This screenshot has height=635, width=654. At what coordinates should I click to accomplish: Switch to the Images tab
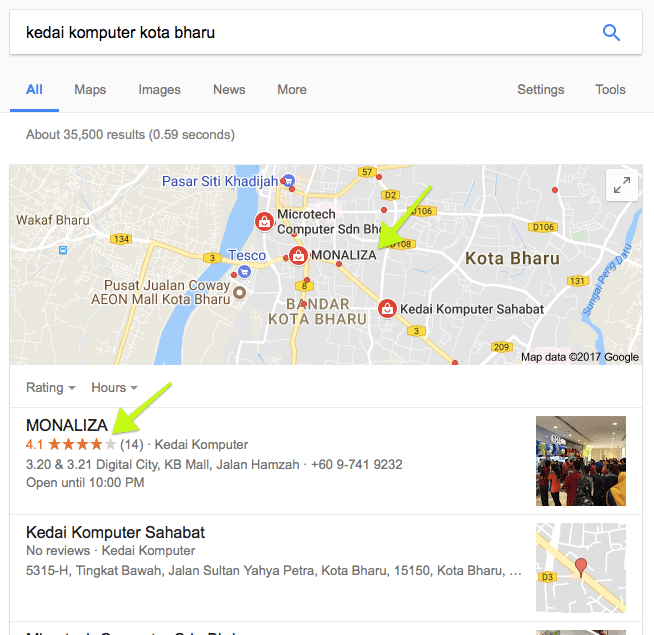(159, 90)
